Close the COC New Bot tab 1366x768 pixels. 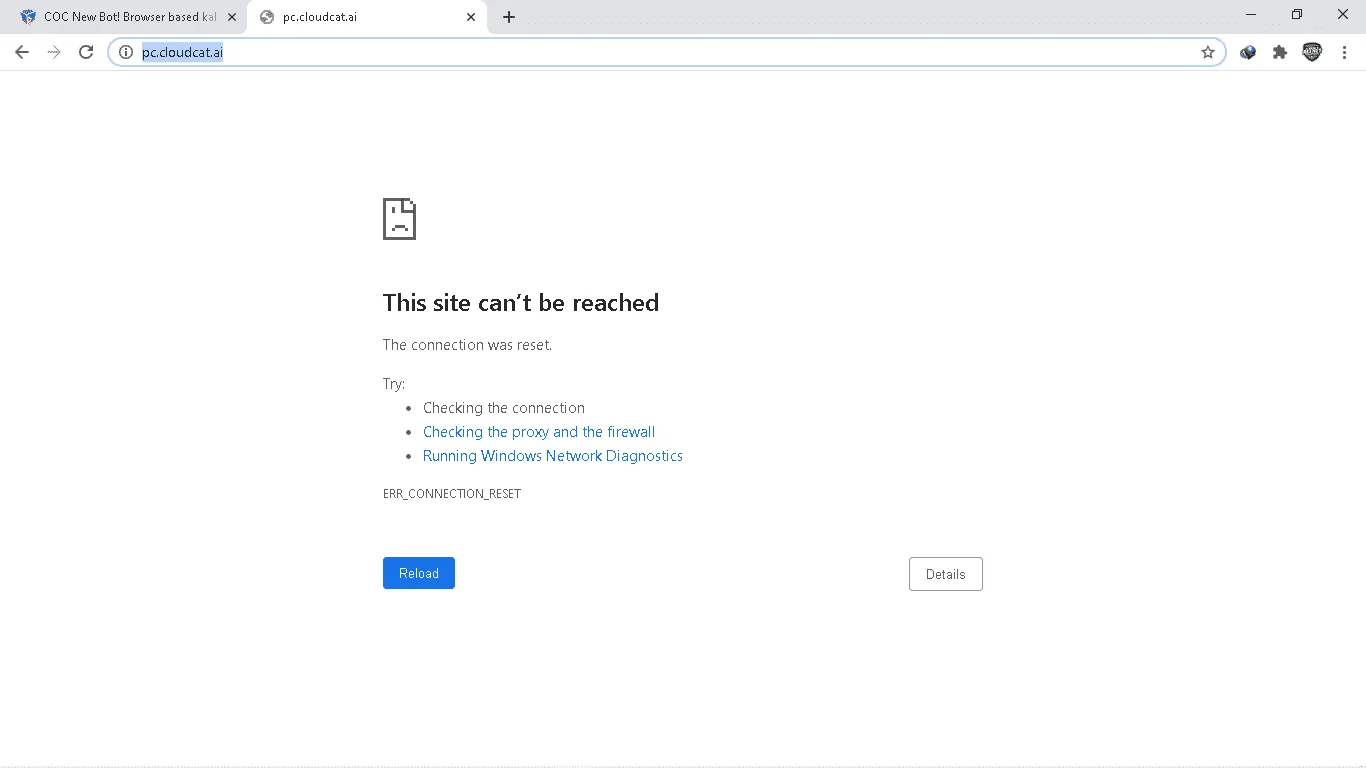[x=232, y=17]
